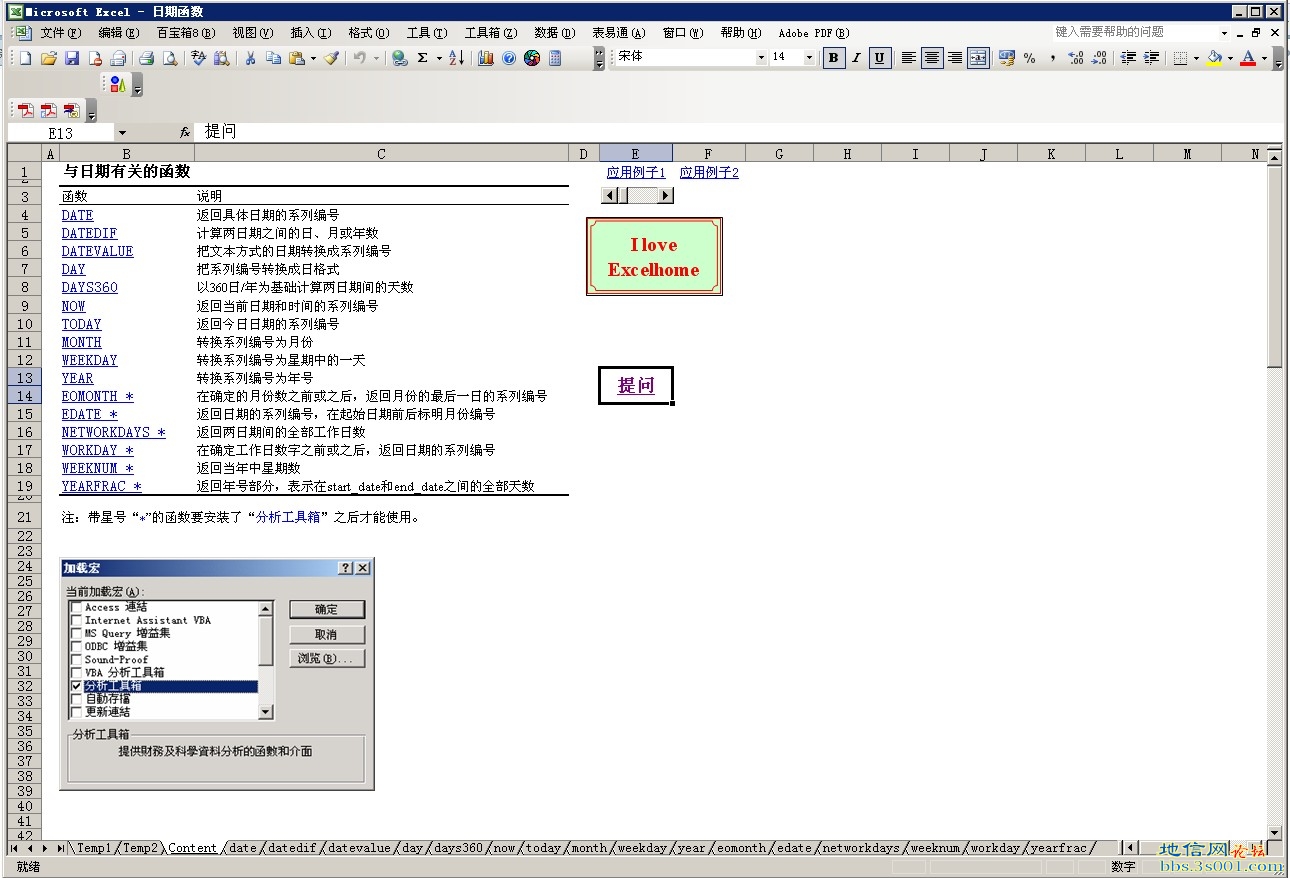Viewport: 1290px width, 878px height.
Task: Align text left
Action: tap(908, 57)
